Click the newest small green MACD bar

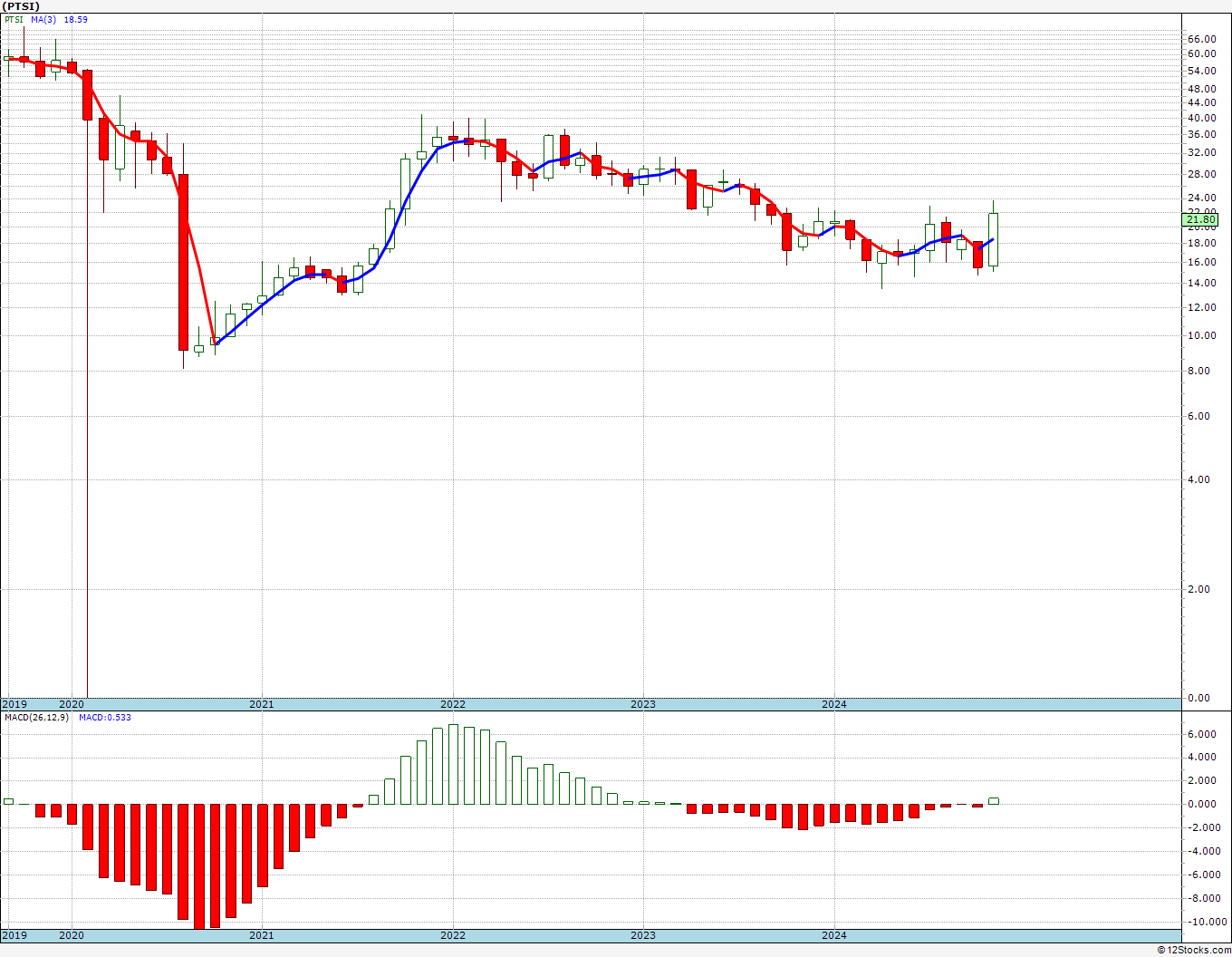tap(994, 801)
